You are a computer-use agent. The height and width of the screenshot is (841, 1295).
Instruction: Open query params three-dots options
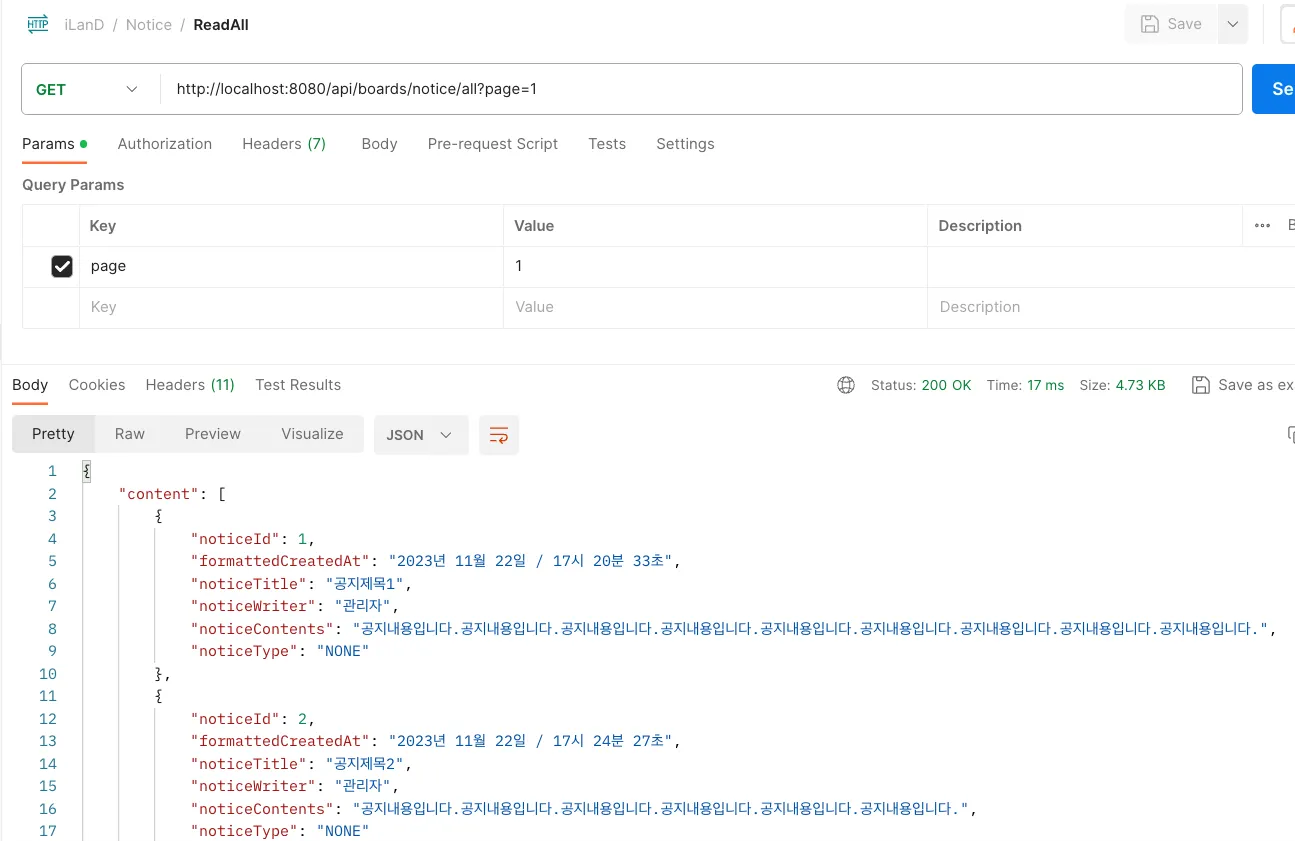pyautogui.click(x=1262, y=226)
